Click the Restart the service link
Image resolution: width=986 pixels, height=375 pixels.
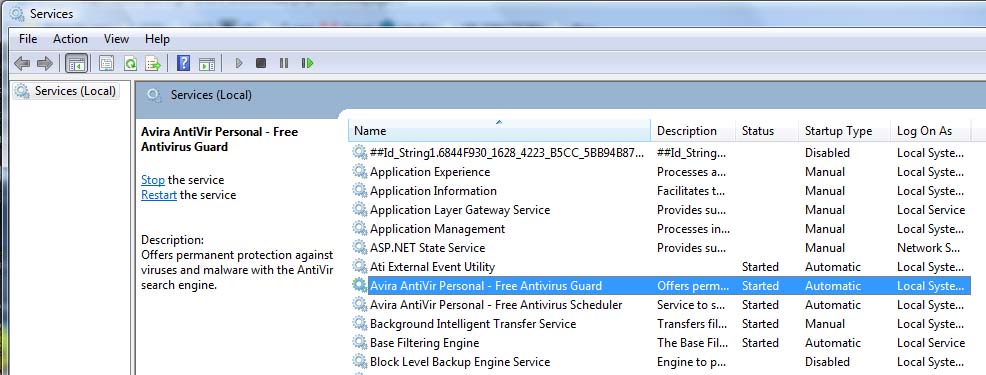point(159,195)
